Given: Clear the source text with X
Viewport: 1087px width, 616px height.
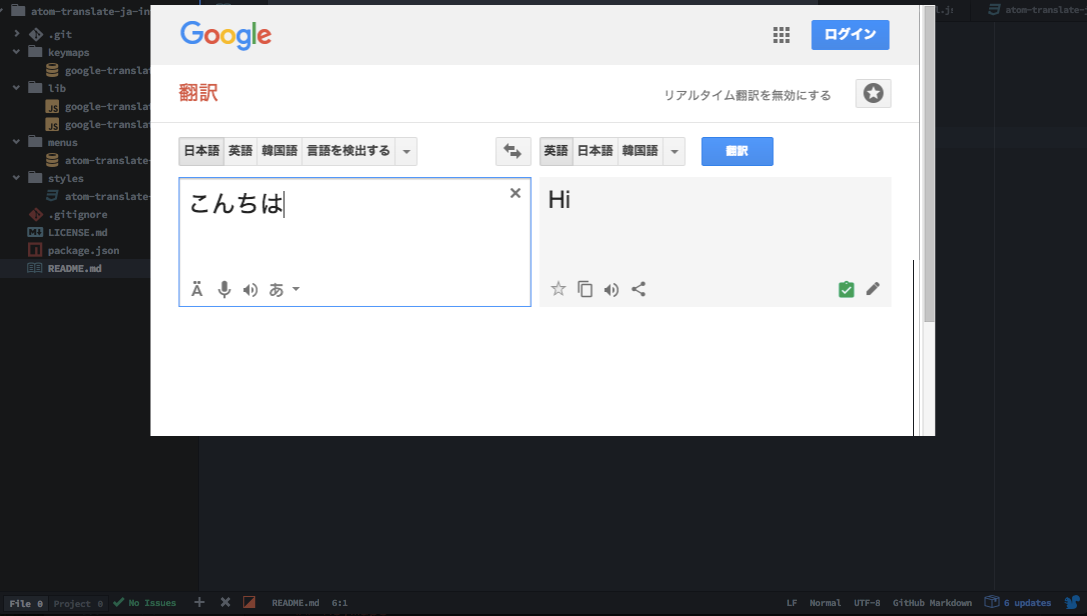Looking at the screenshot, I should point(515,193).
